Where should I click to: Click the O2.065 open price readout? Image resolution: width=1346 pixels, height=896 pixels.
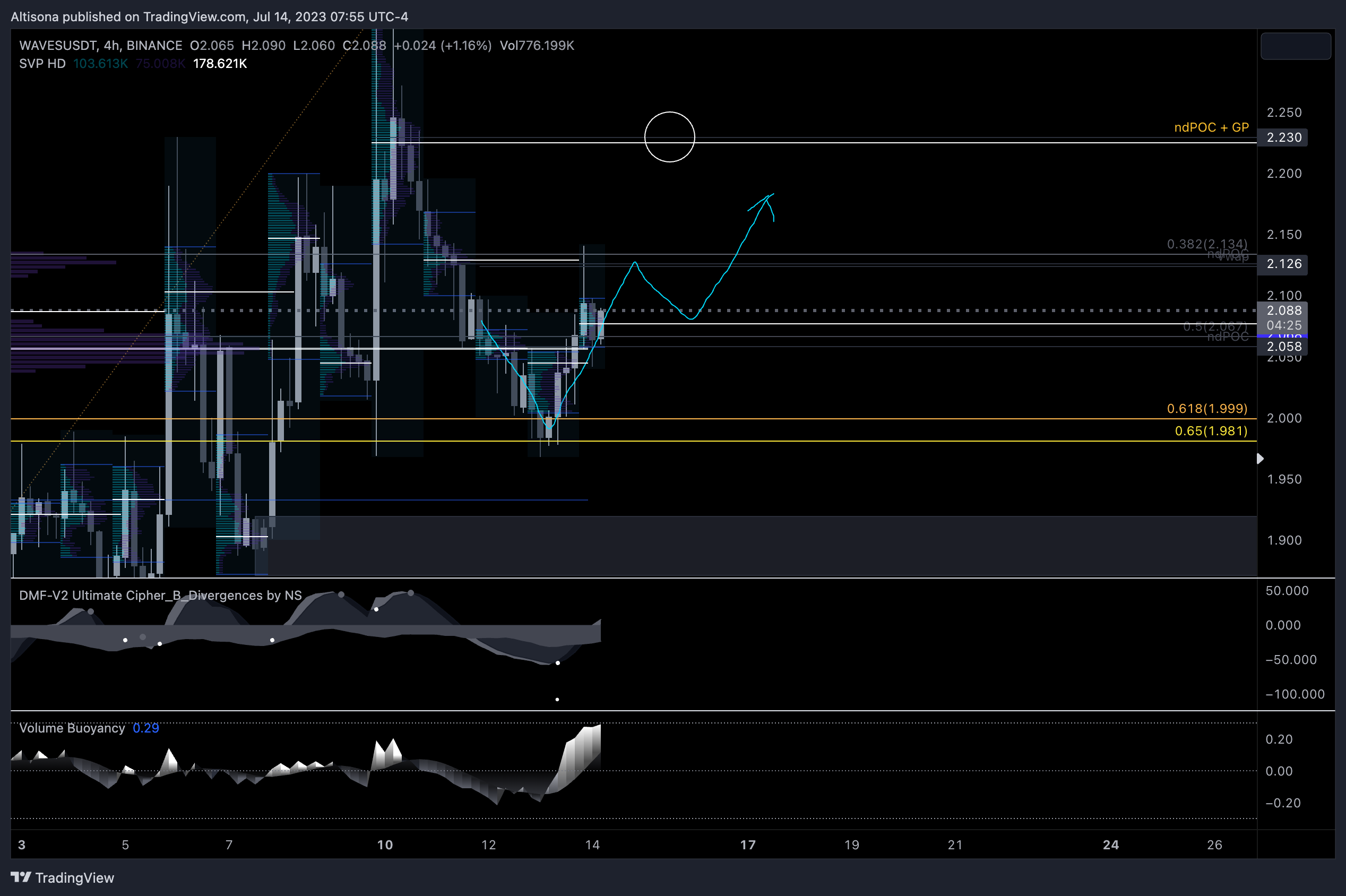[x=212, y=45]
